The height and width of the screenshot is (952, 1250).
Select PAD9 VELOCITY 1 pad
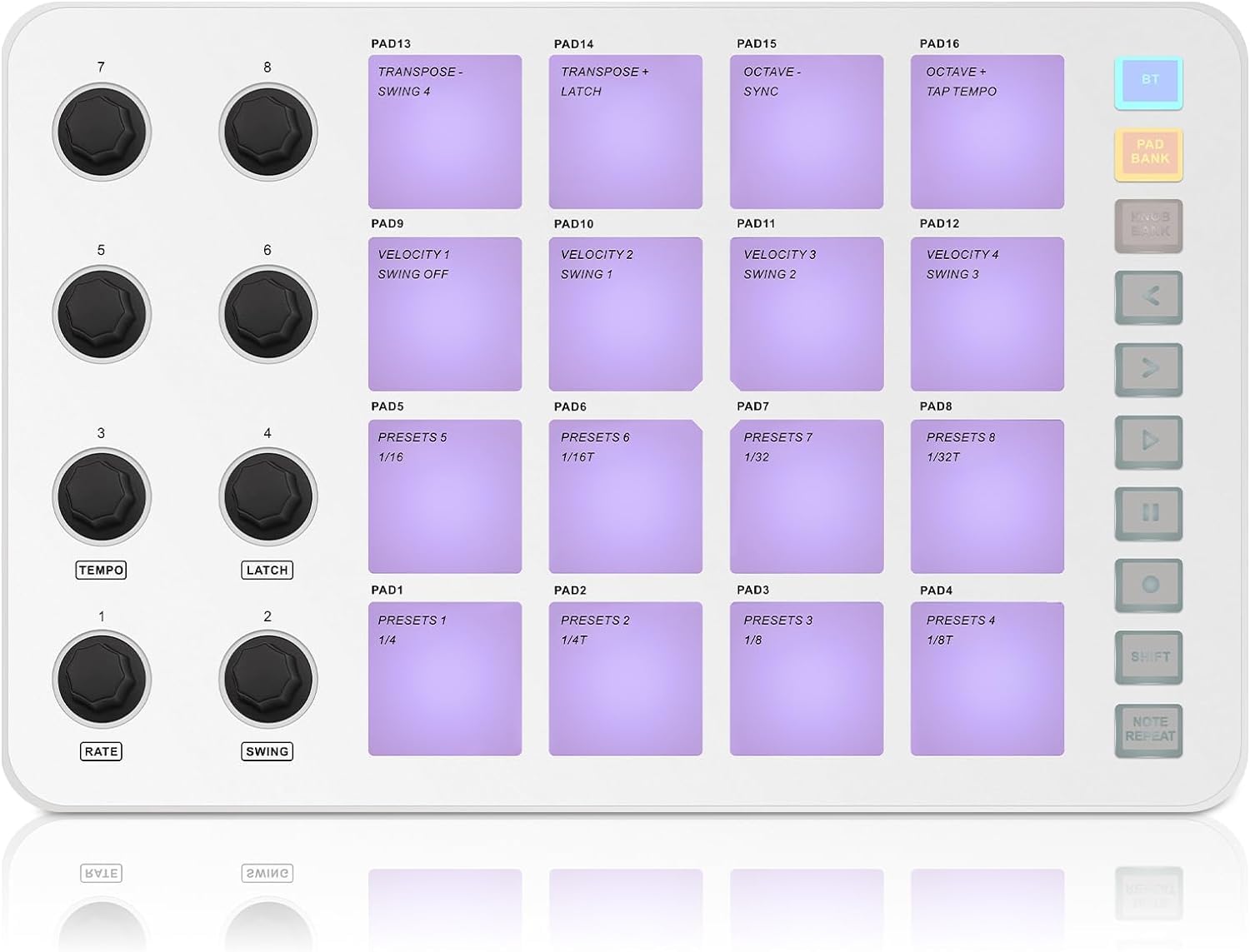point(445,314)
